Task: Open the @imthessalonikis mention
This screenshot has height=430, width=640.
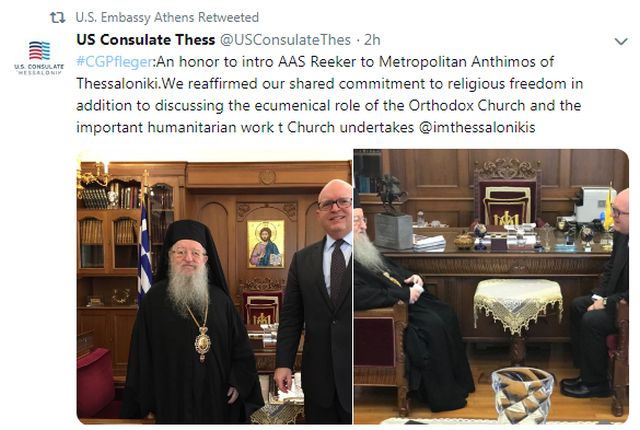Action: pos(477,127)
